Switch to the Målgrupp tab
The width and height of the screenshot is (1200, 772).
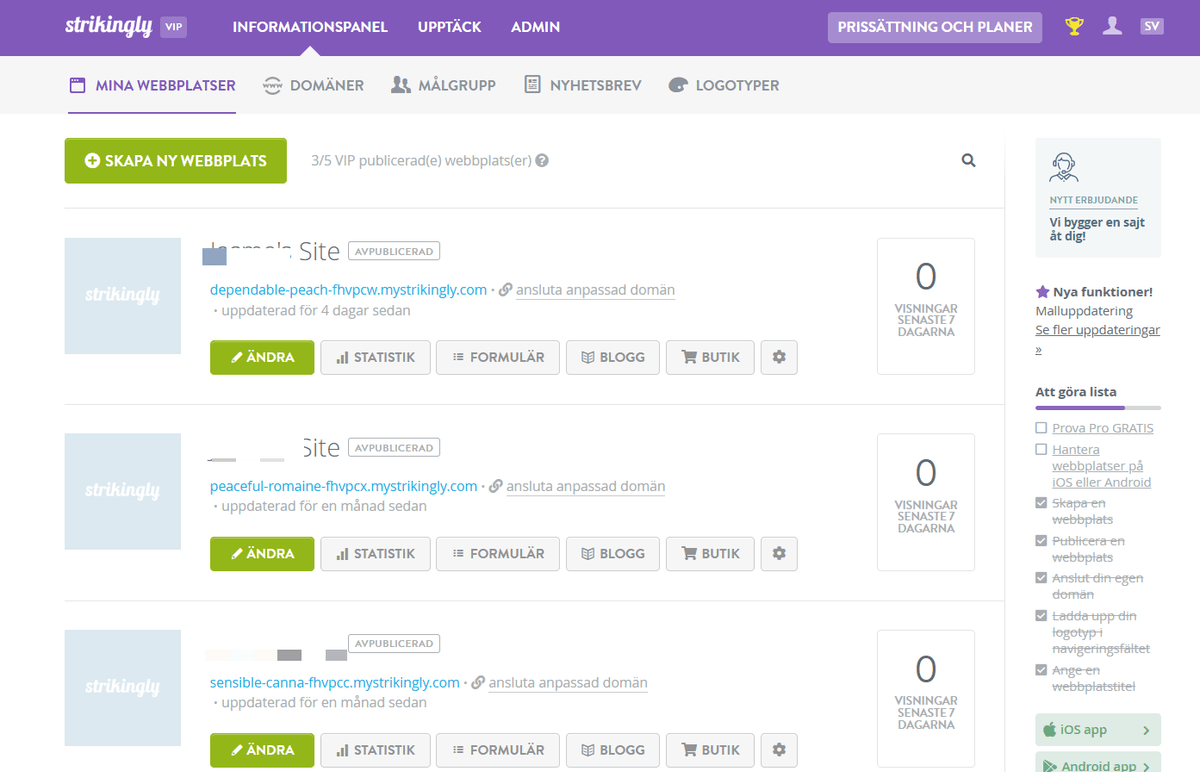coord(443,85)
